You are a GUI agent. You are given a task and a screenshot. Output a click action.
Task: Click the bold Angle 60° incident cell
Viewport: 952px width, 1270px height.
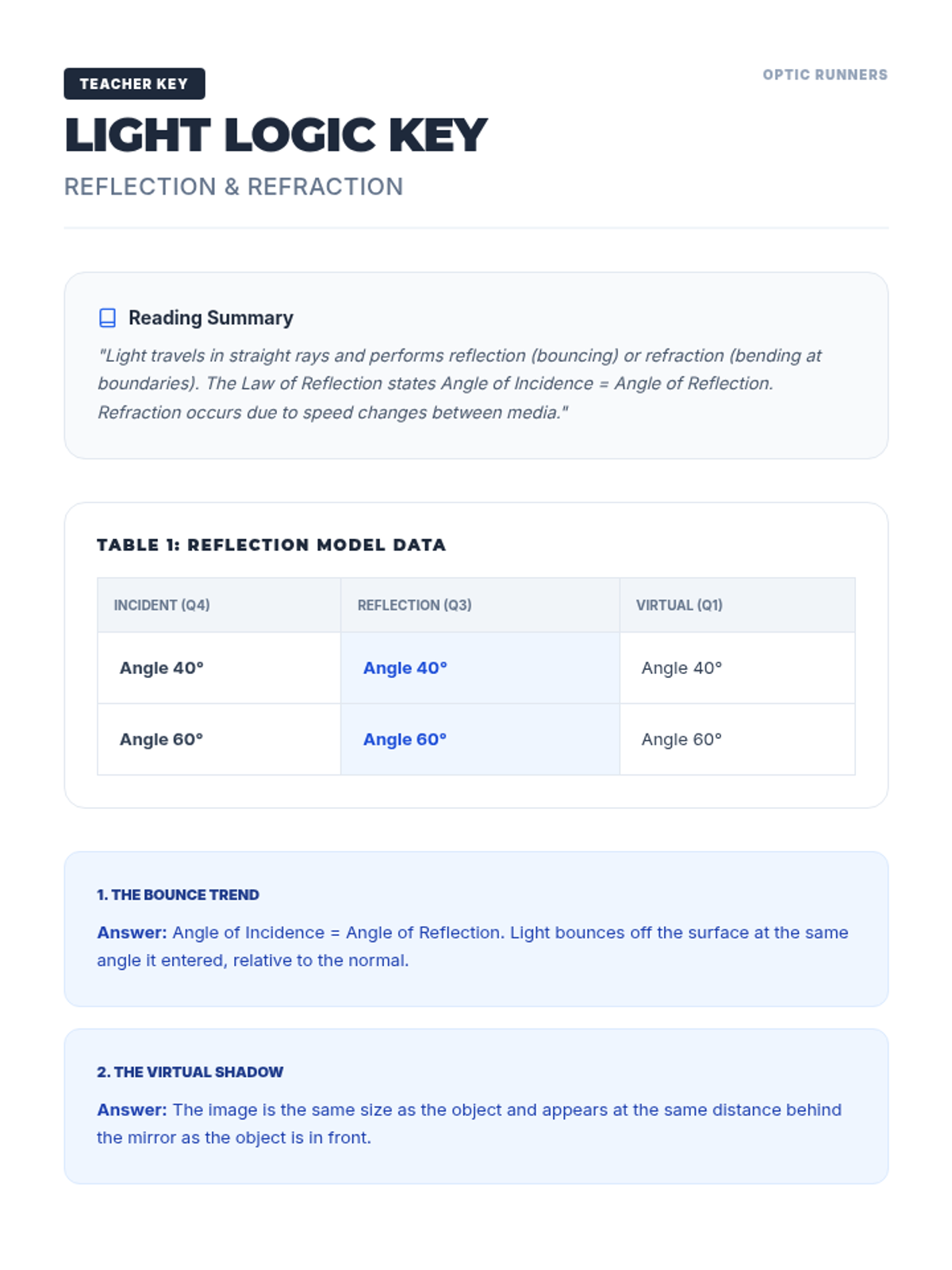pyautogui.click(x=219, y=739)
